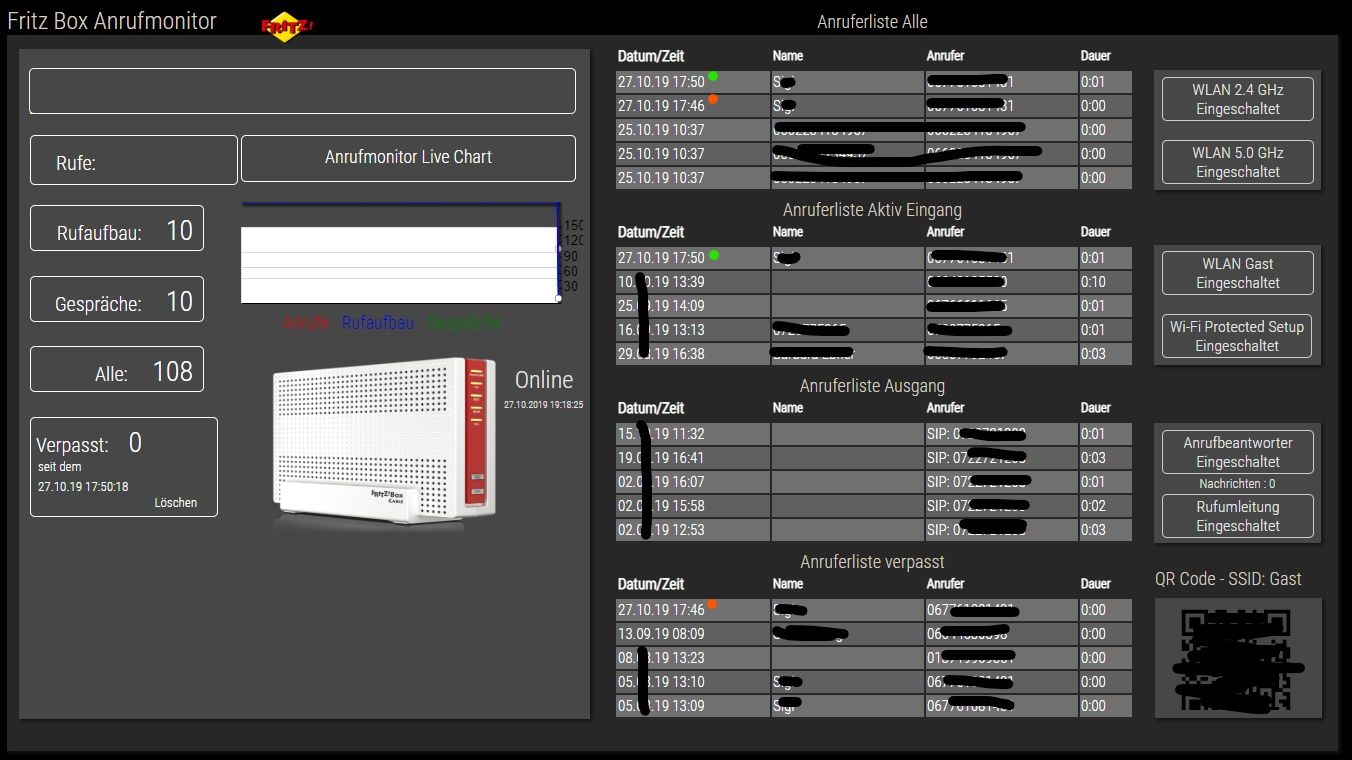Select missed call row ending 13:23
The width and height of the screenshot is (1352, 760).
[x=874, y=658]
